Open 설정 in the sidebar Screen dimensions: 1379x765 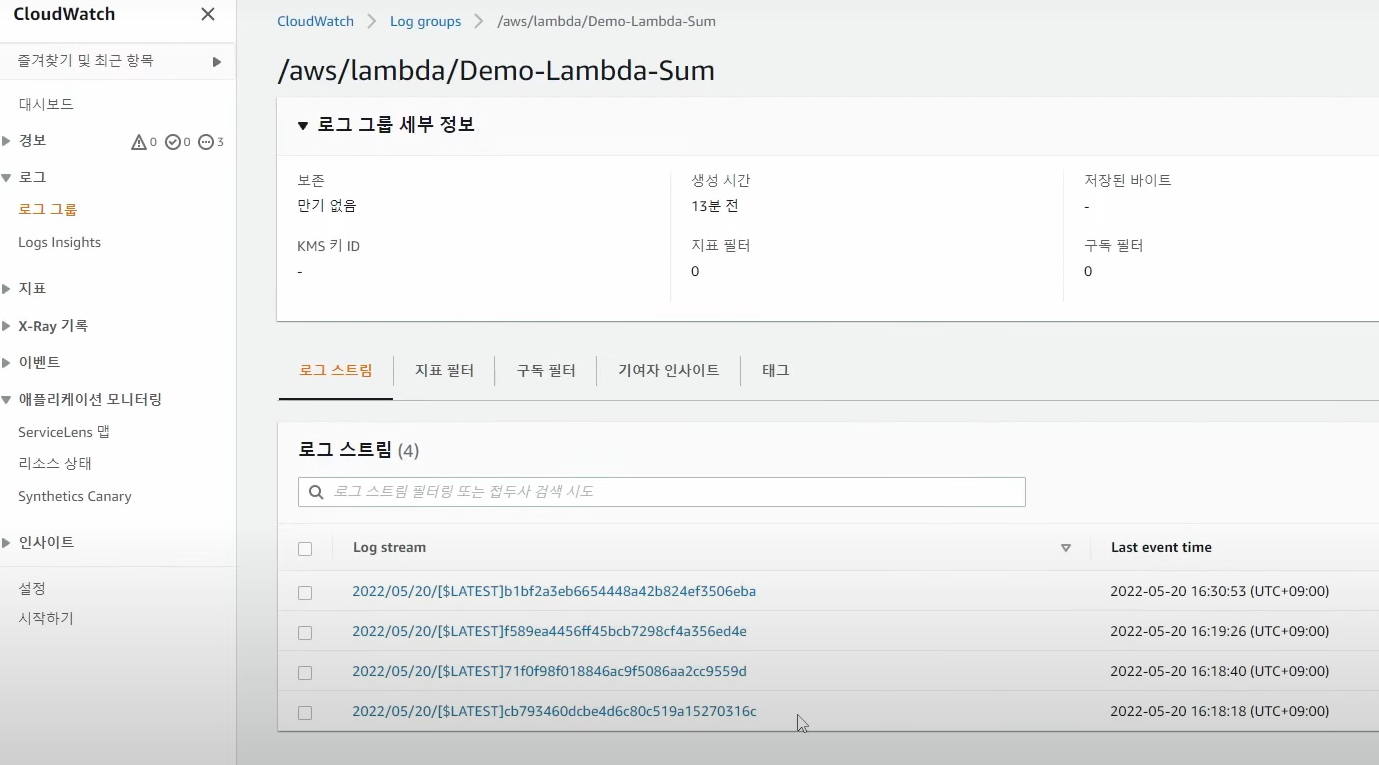click(x=32, y=588)
